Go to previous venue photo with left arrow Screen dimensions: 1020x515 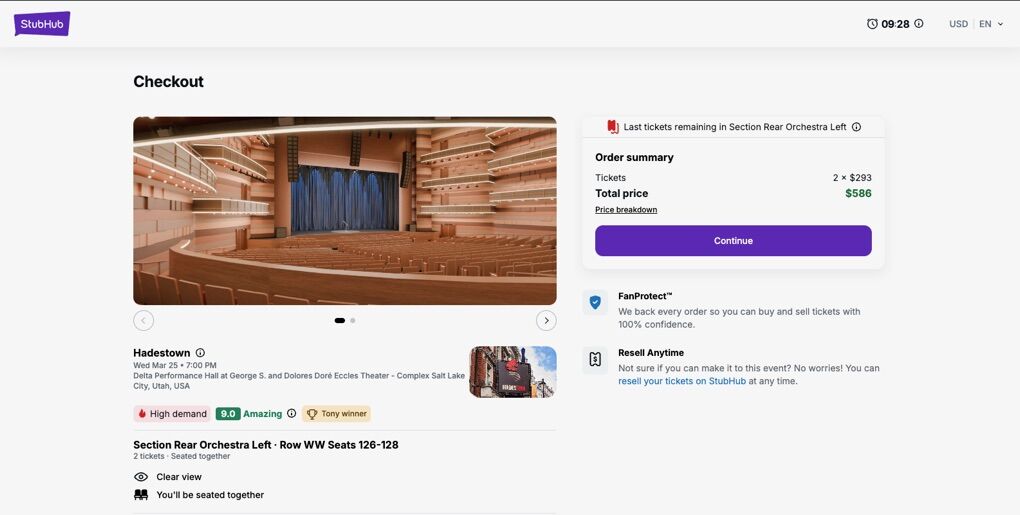pos(144,320)
